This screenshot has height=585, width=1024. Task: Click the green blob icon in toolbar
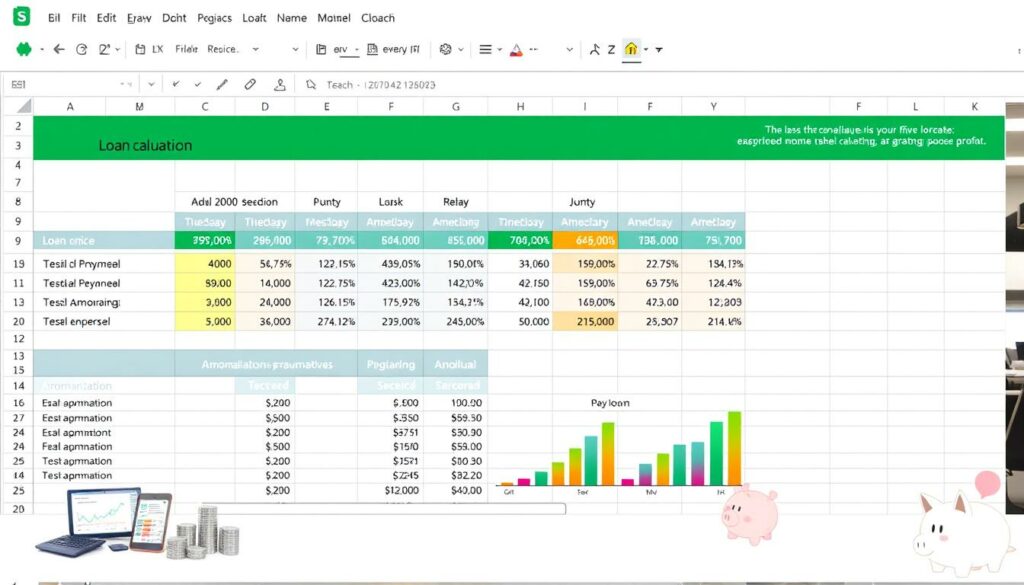coord(24,49)
